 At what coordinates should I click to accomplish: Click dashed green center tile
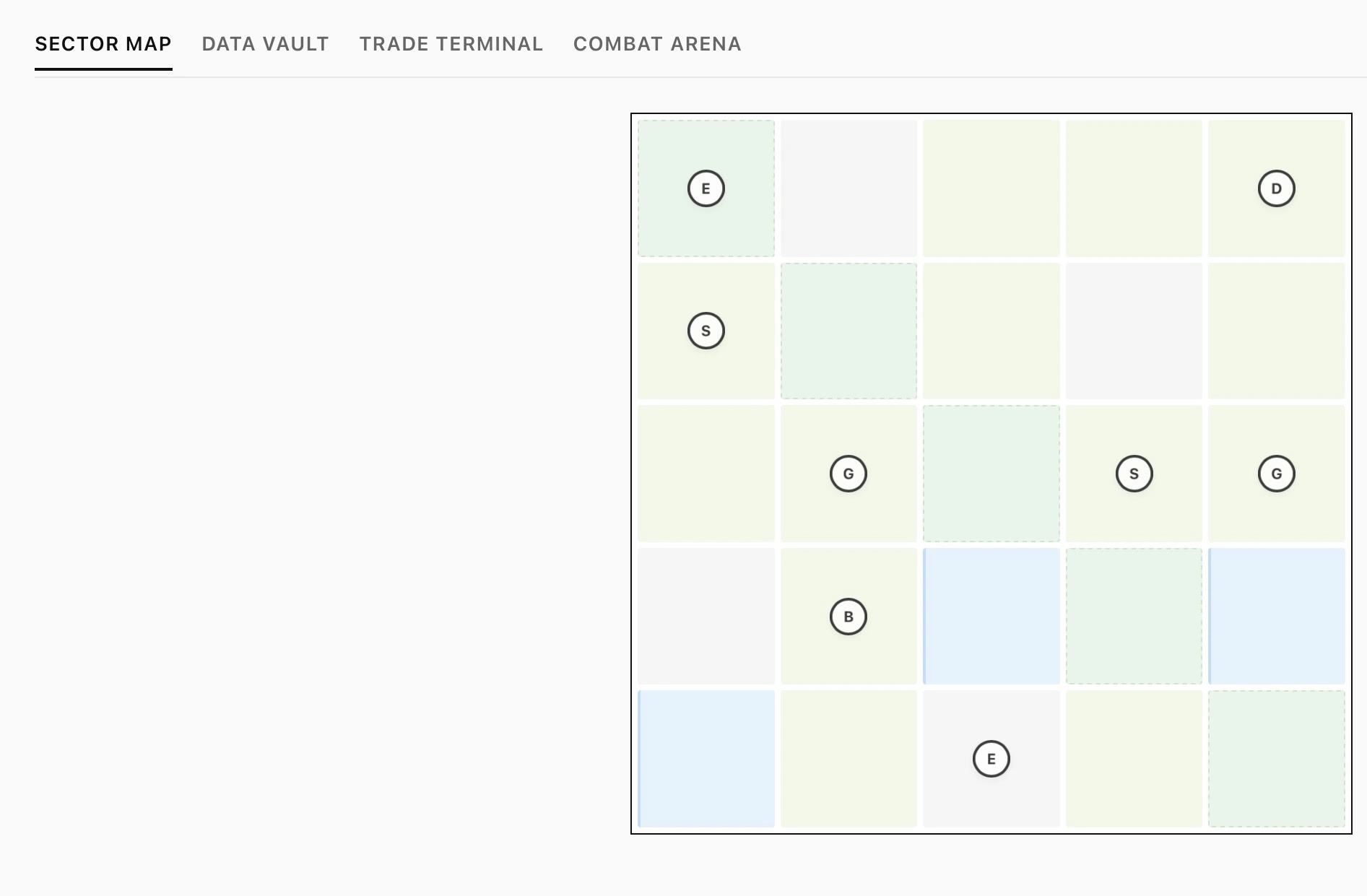991,474
